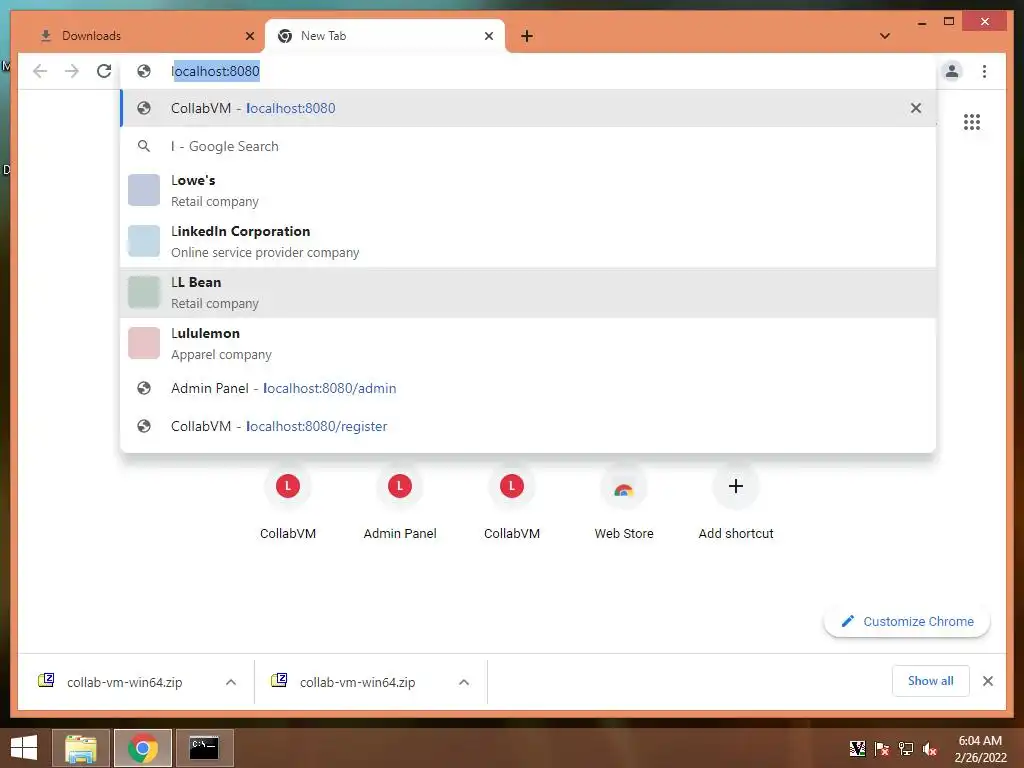Viewport: 1024px width, 768px height.
Task: Open the Admin Panel shortcut tile
Action: click(x=400, y=503)
